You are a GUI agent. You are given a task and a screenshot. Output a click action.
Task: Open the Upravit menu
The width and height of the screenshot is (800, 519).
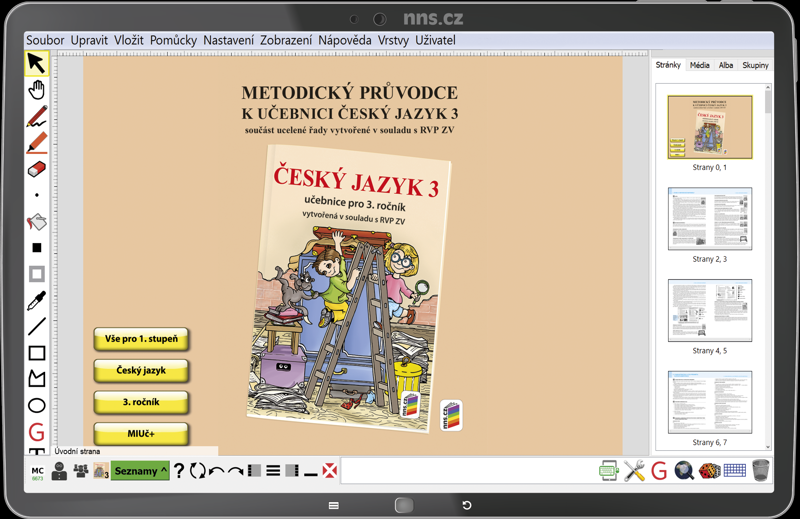point(89,40)
